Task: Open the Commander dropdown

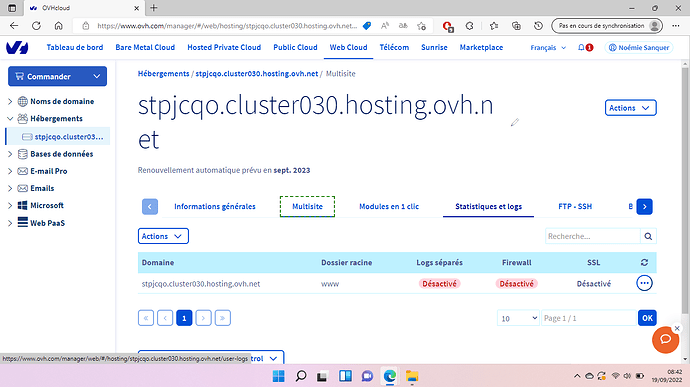Action: pyautogui.click(x=57, y=76)
